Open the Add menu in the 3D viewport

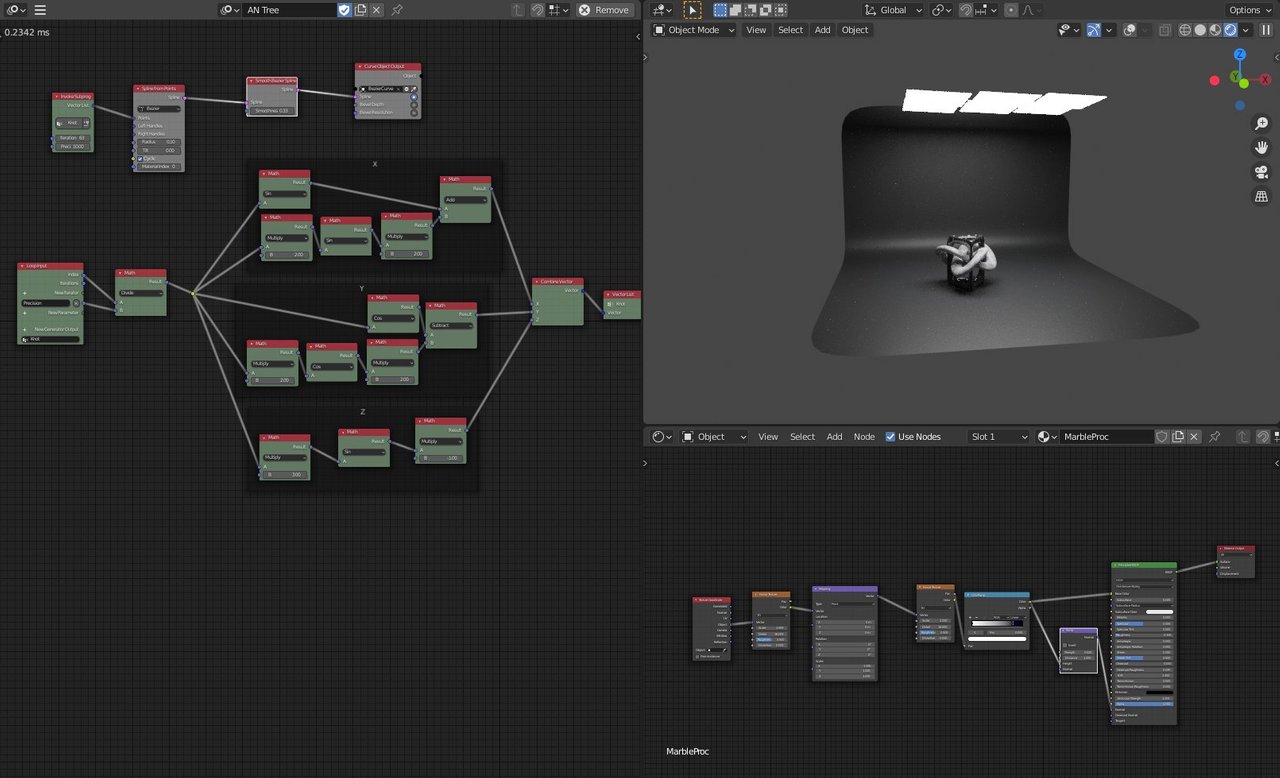click(x=822, y=30)
